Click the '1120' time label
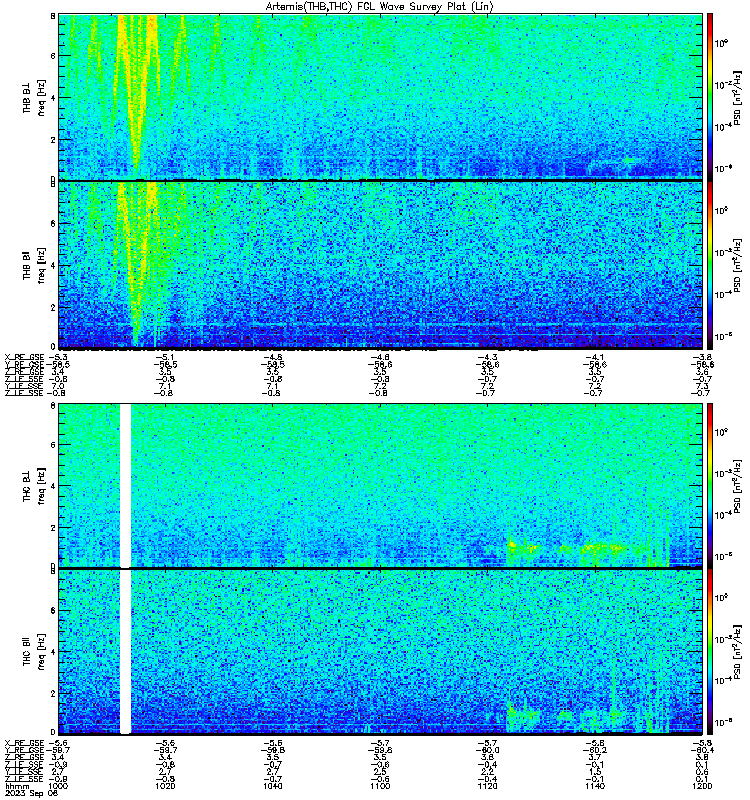The height and width of the screenshot is (800, 750). tap(488, 786)
